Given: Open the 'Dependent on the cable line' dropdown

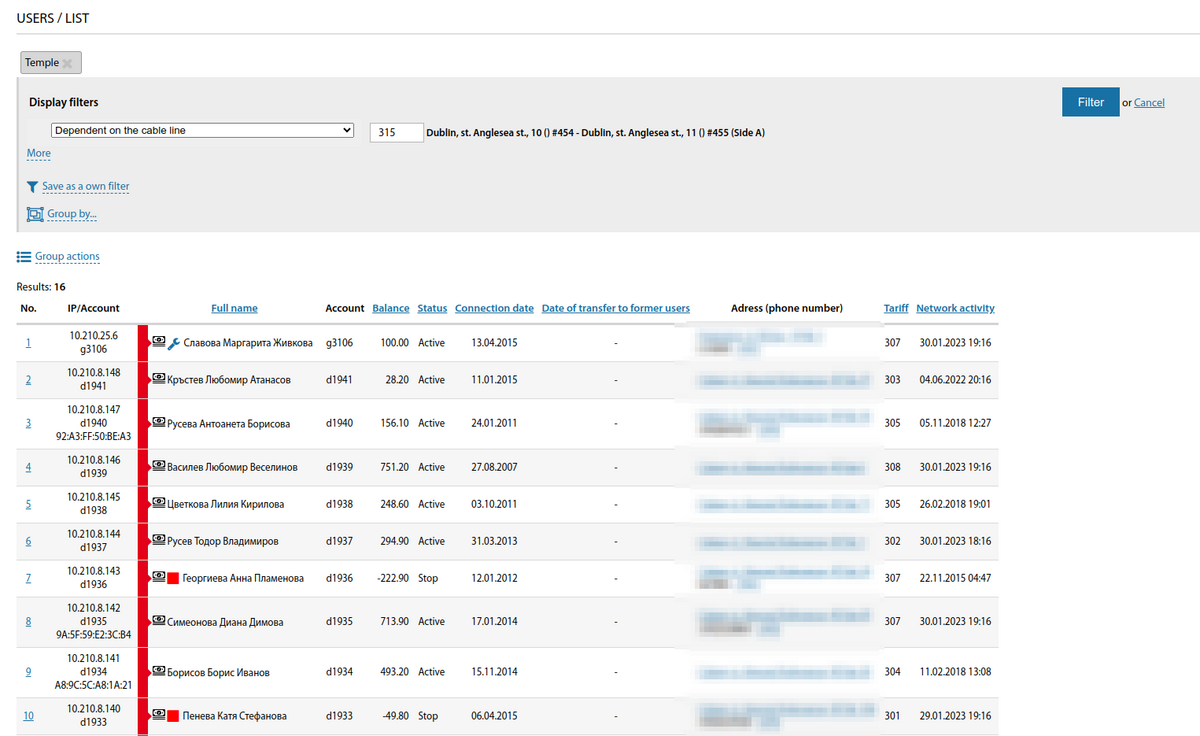Looking at the screenshot, I should [x=203, y=131].
